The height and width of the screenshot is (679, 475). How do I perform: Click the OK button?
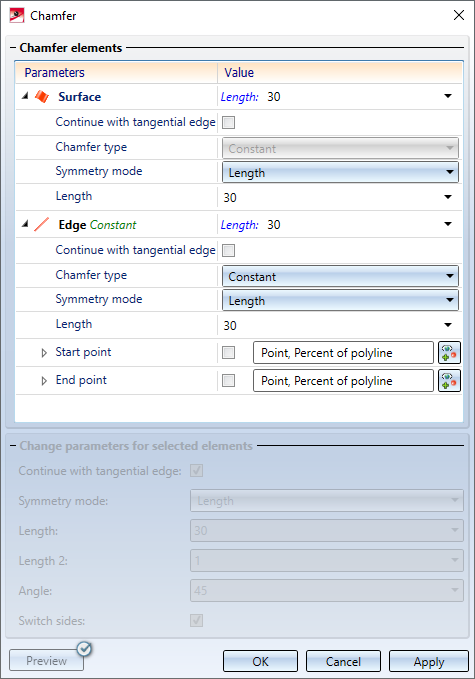pyautogui.click(x=260, y=661)
